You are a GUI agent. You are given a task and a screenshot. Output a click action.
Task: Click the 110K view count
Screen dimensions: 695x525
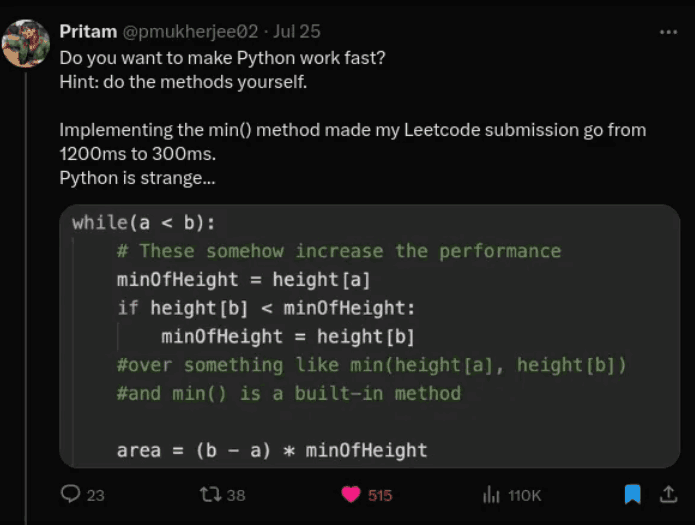tap(525, 495)
